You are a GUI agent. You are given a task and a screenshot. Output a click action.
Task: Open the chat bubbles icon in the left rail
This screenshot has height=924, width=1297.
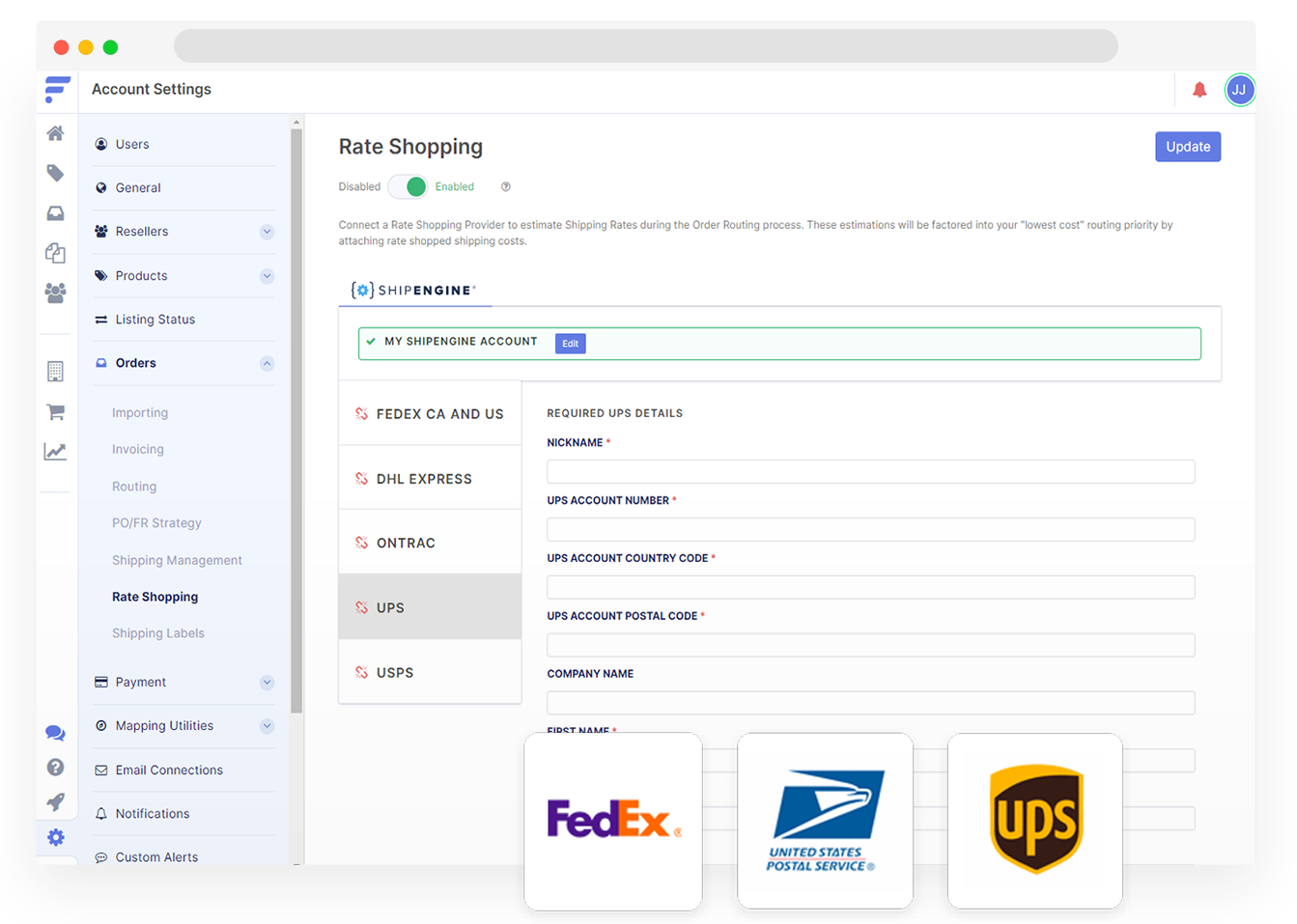[56, 734]
